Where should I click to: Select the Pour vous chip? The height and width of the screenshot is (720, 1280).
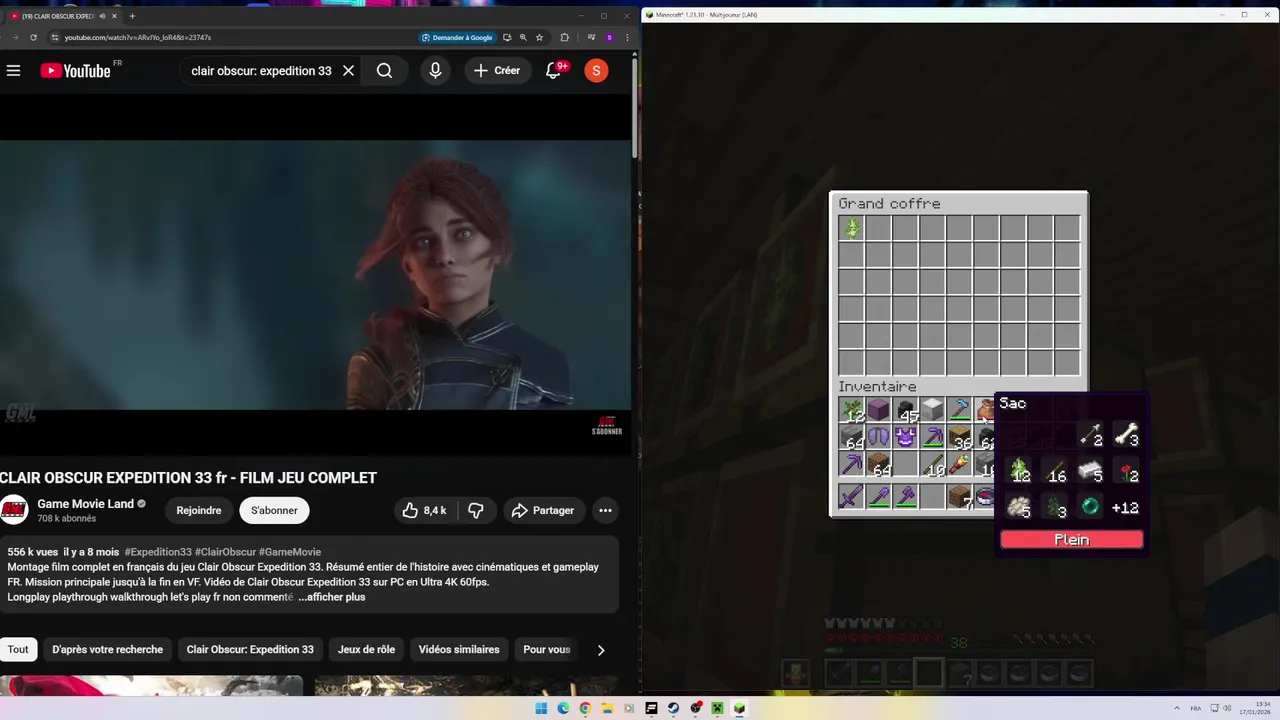546,649
